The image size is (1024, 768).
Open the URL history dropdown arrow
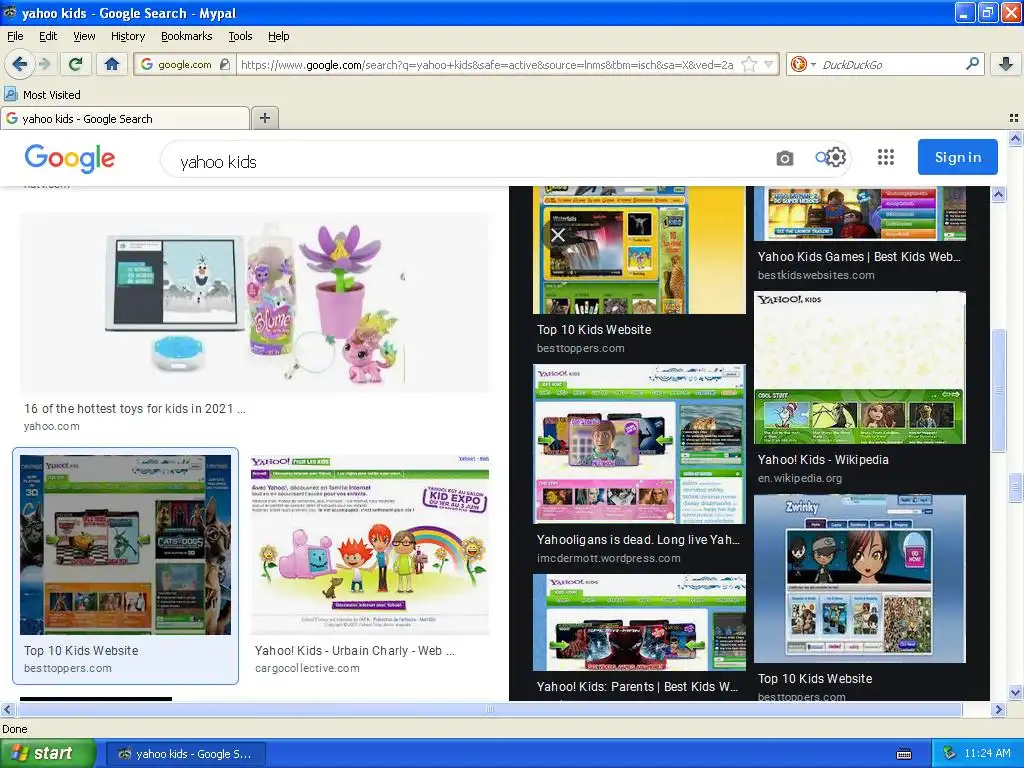(x=769, y=64)
